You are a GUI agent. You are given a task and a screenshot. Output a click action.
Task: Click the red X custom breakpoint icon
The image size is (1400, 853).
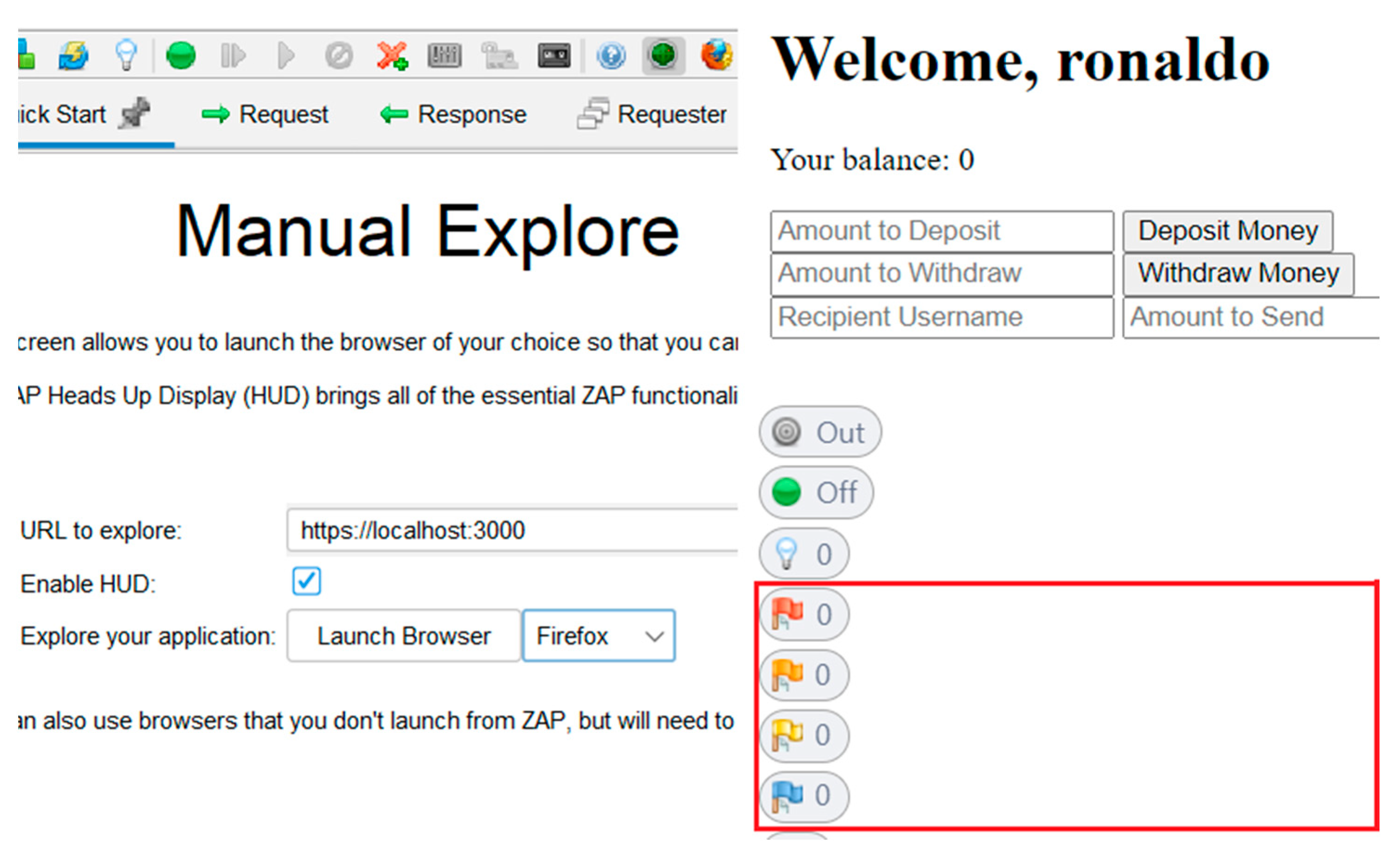coord(392,56)
